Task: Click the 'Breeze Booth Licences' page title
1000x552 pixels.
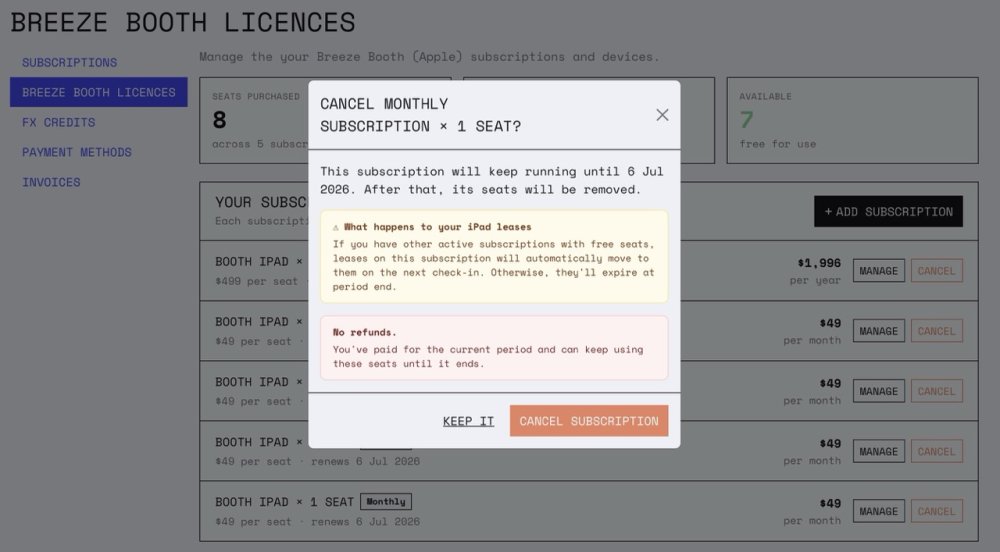Action: (x=183, y=22)
